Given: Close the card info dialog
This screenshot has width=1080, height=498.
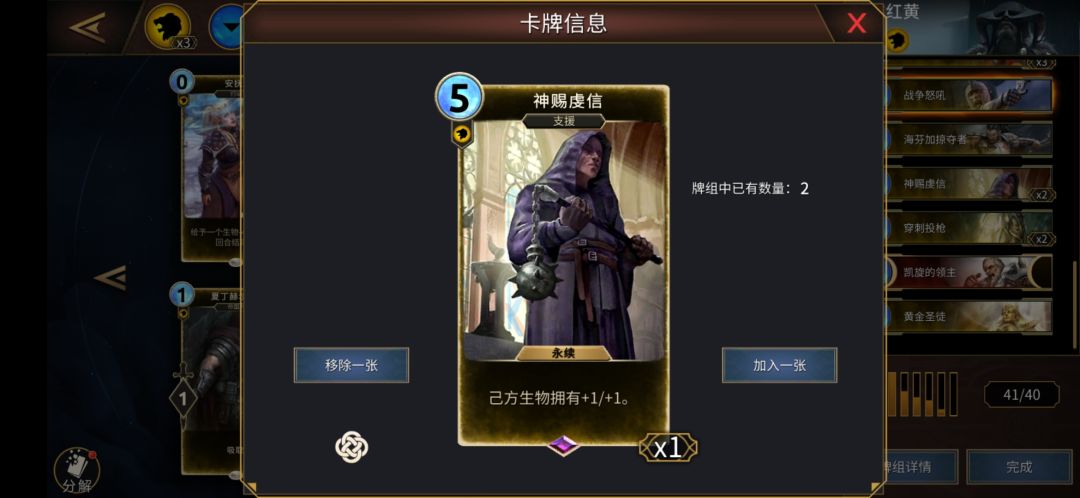Looking at the screenshot, I should click(856, 23).
